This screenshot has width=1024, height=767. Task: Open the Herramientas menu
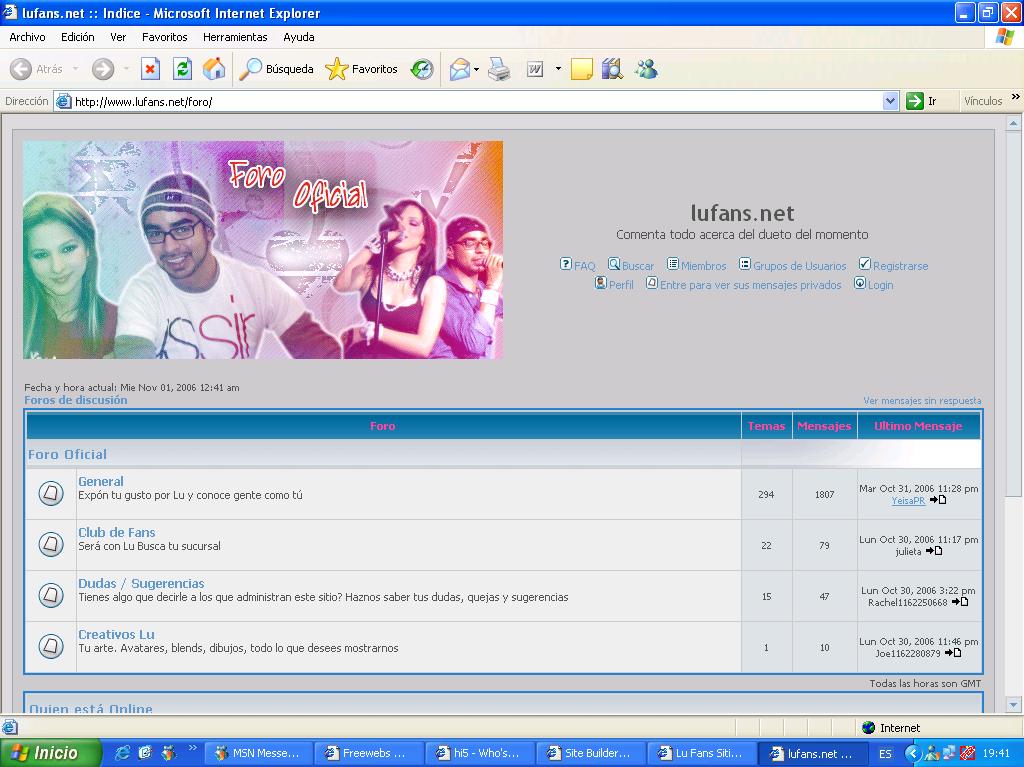235,37
